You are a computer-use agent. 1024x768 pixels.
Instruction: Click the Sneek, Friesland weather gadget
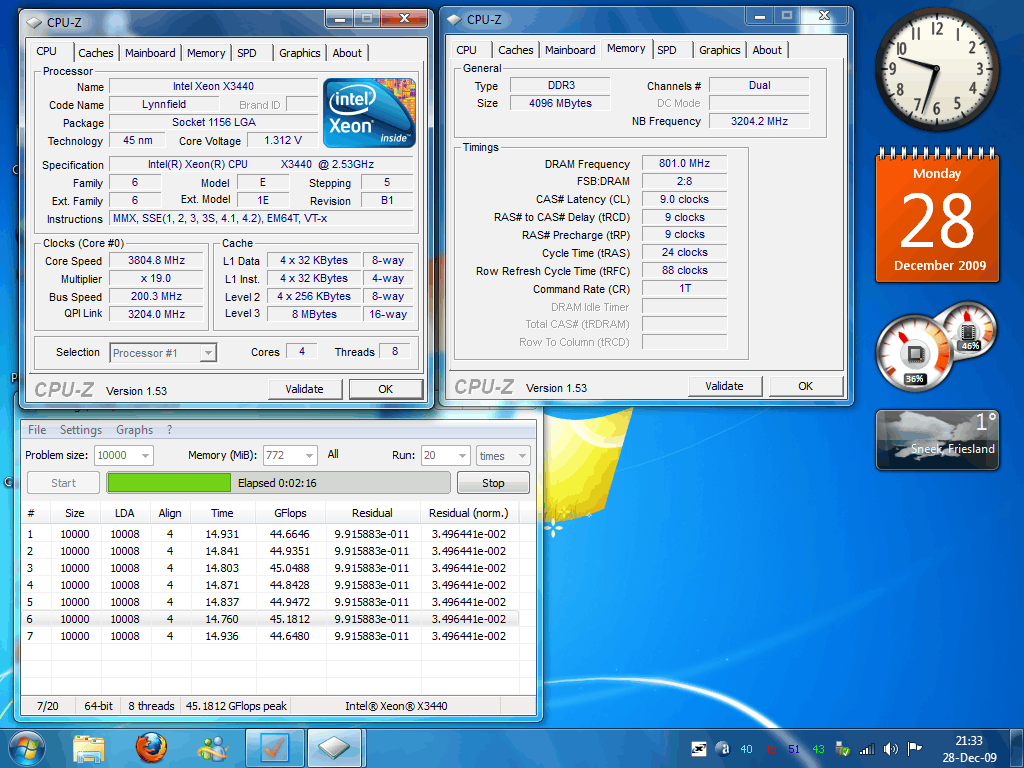(937, 440)
